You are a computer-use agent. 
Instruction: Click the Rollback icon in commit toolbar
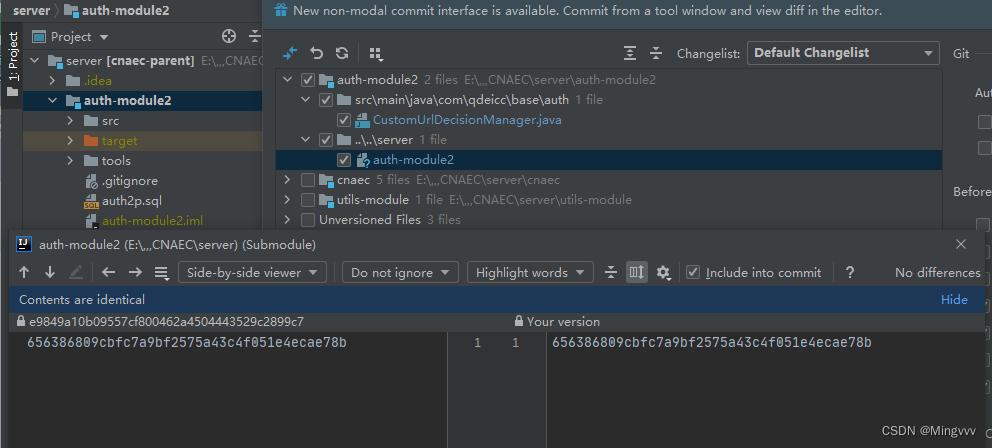coord(316,53)
